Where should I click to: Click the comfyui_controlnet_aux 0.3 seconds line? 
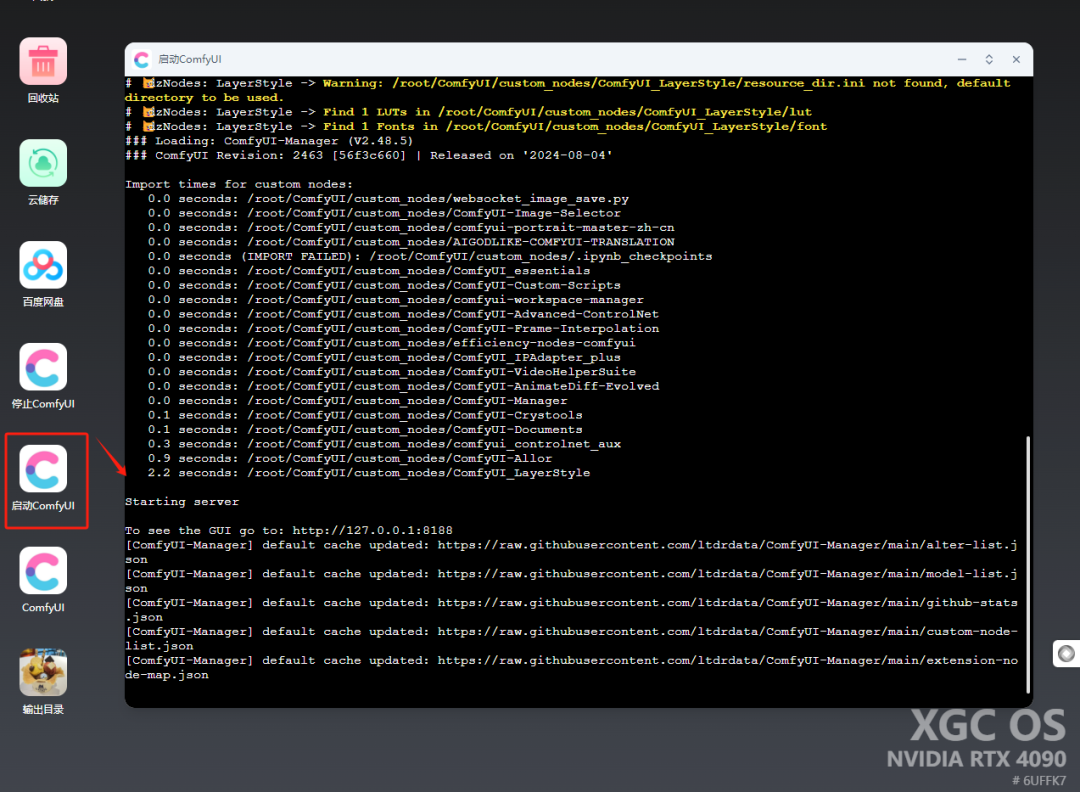(384, 444)
